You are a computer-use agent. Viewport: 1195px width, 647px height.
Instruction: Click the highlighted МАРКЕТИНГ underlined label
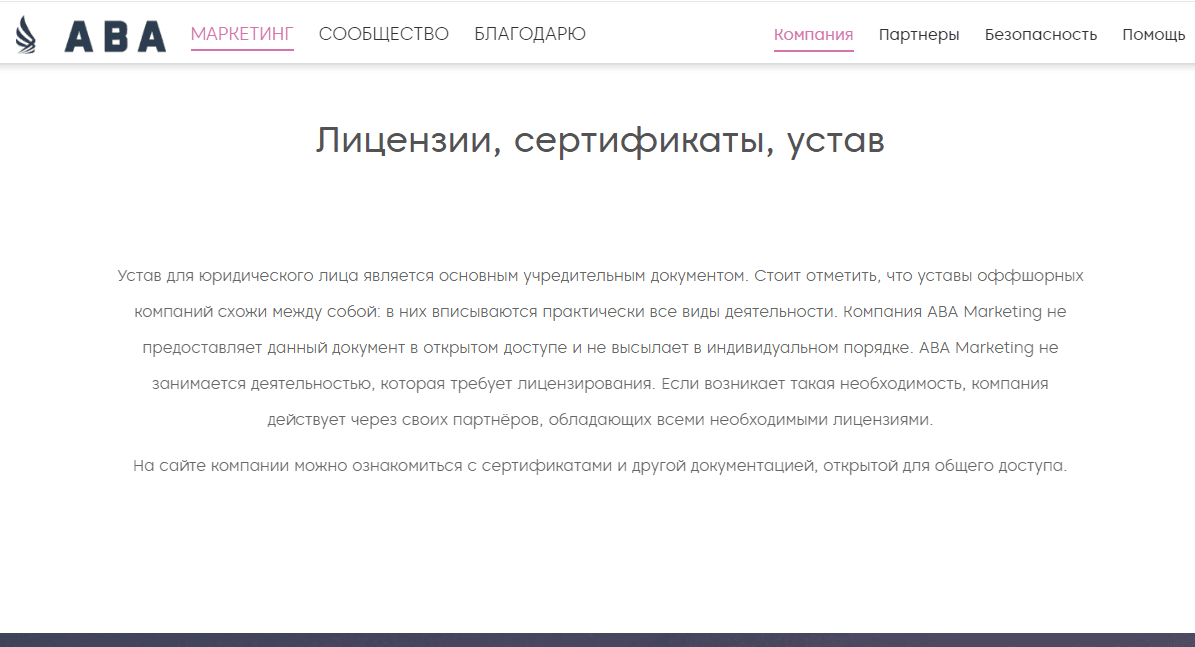[242, 33]
